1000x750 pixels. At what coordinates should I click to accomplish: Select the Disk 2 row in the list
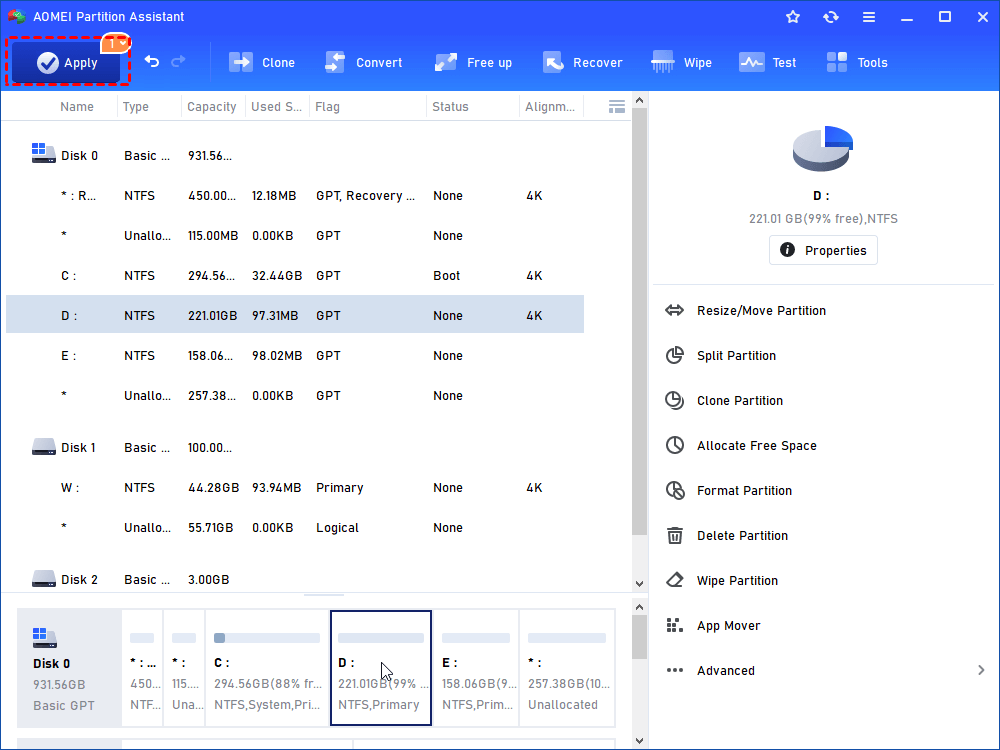(295, 579)
